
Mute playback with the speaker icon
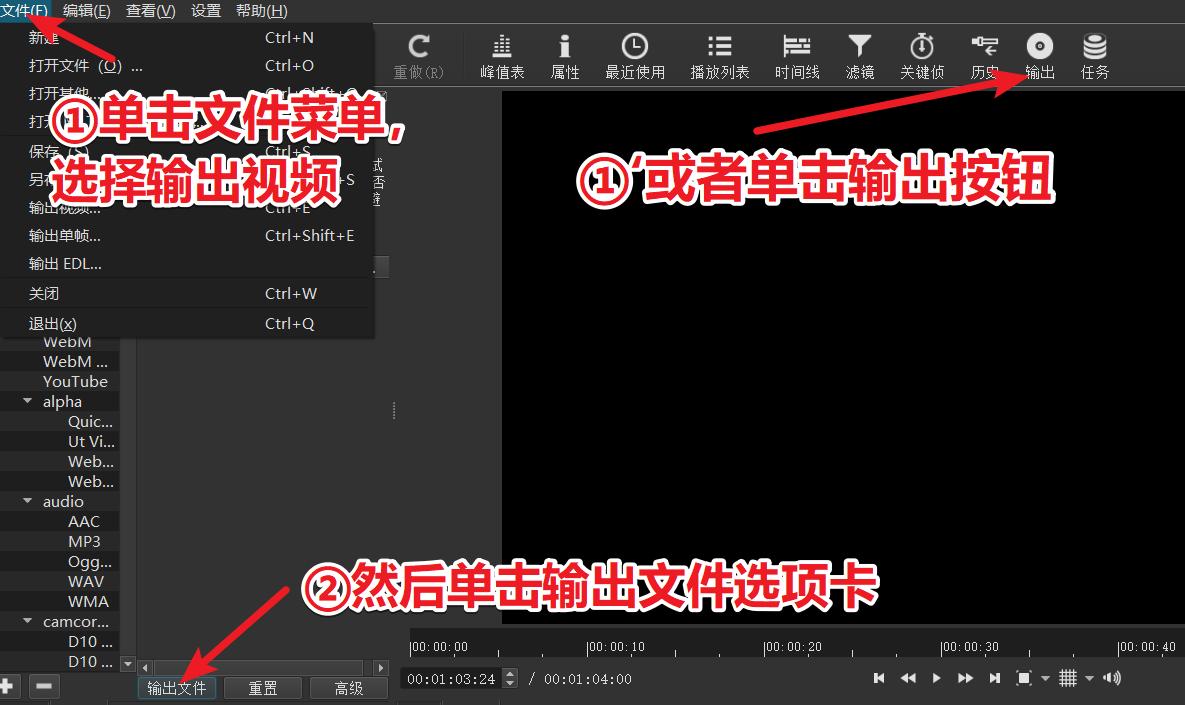[1111, 678]
